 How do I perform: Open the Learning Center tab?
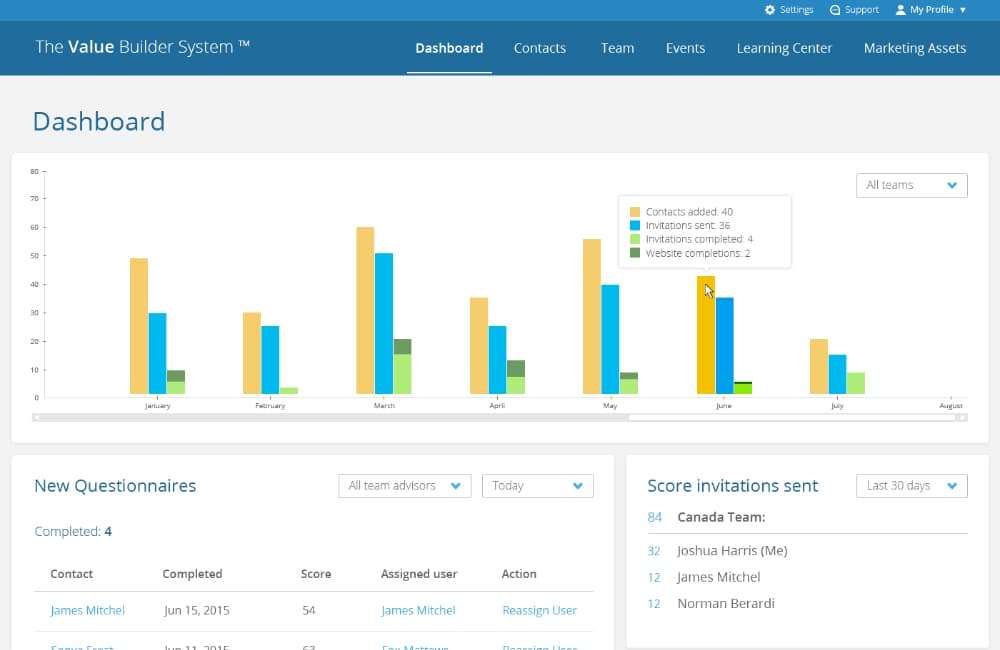pos(784,48)
